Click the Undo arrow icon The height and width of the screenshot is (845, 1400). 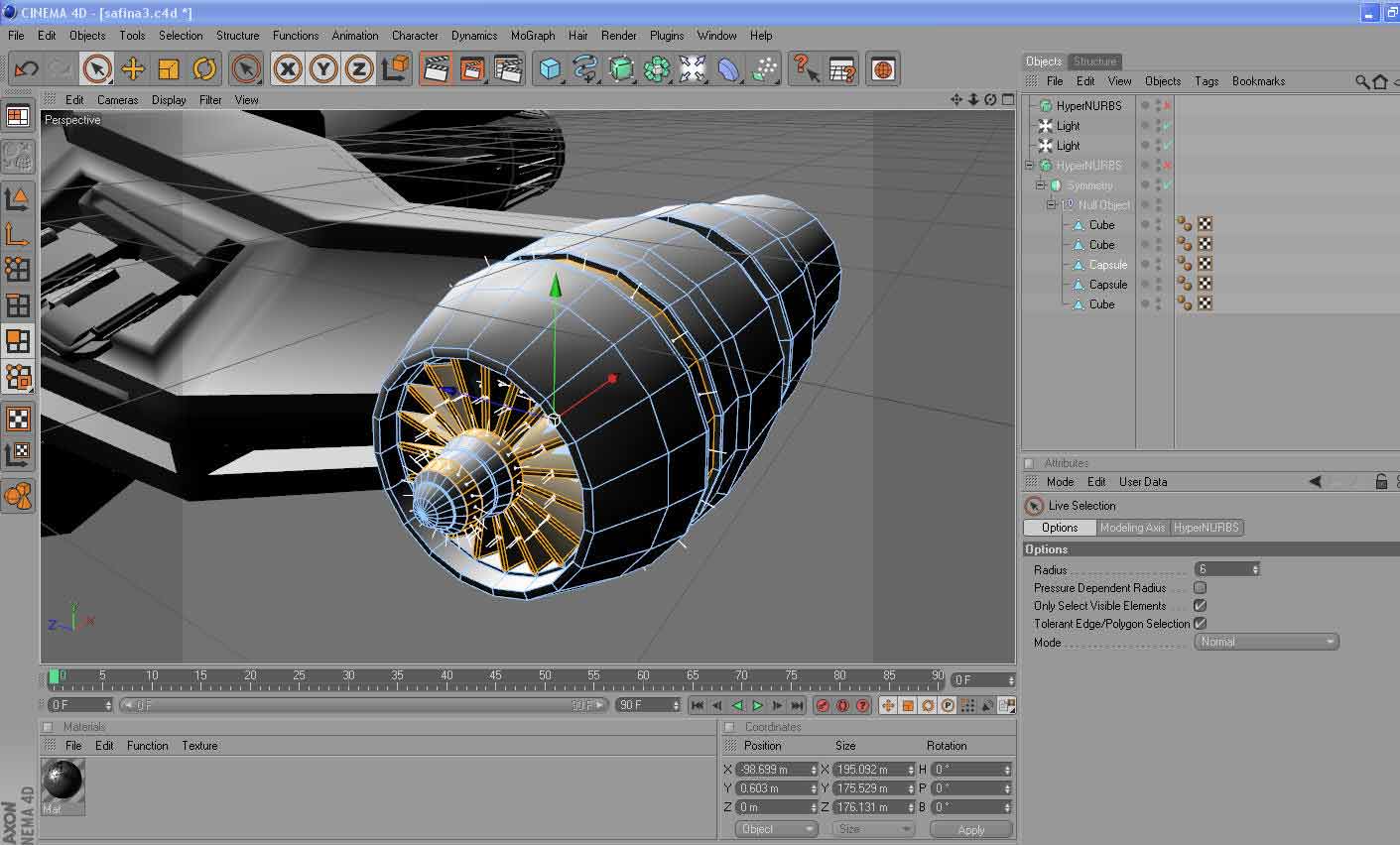pos(26,68)
